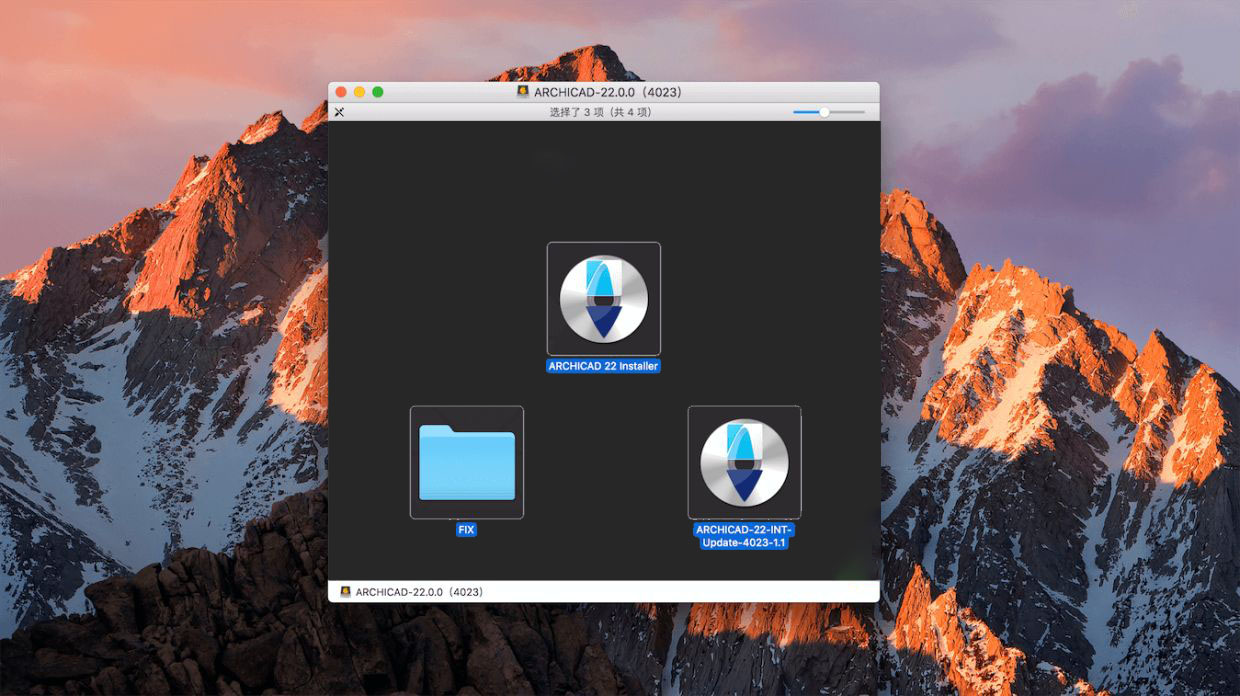Click the disk image proxy icon in title bar

tap(523, 92)
